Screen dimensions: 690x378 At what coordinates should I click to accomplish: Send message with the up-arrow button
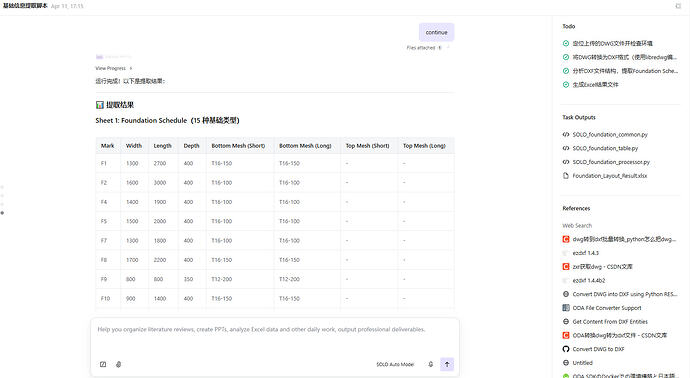[x=447, y=364]
